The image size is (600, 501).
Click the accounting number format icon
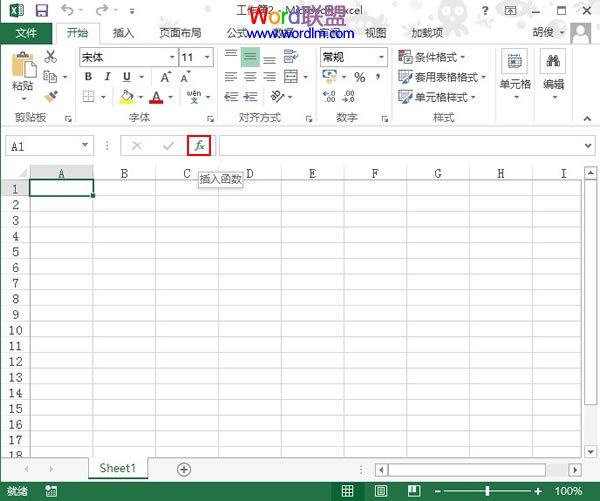[x=329, y=76]
